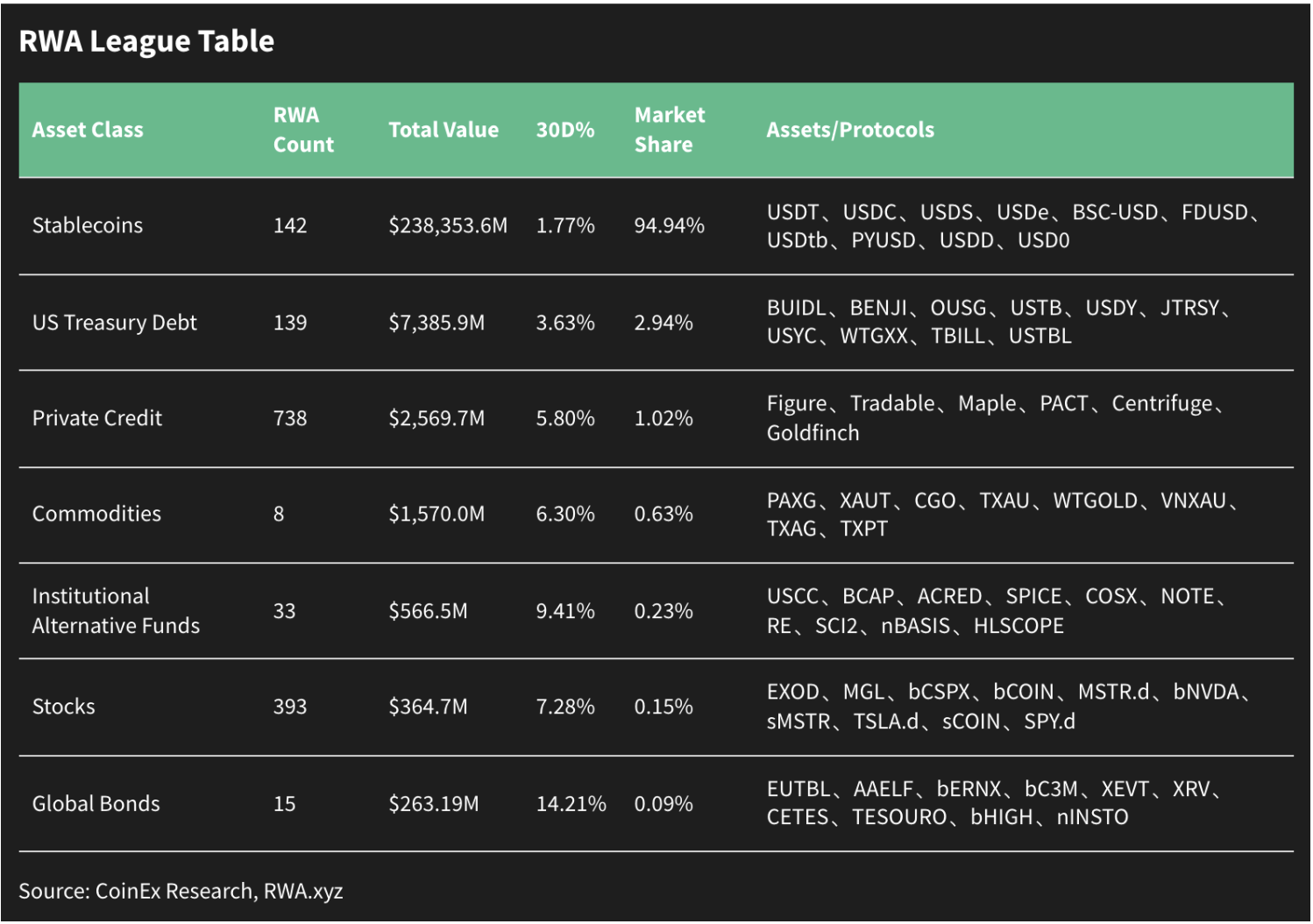Select the 14.21% 30-day change value
The width and height of the screenshot is (1313, 924).
[571, 804]
